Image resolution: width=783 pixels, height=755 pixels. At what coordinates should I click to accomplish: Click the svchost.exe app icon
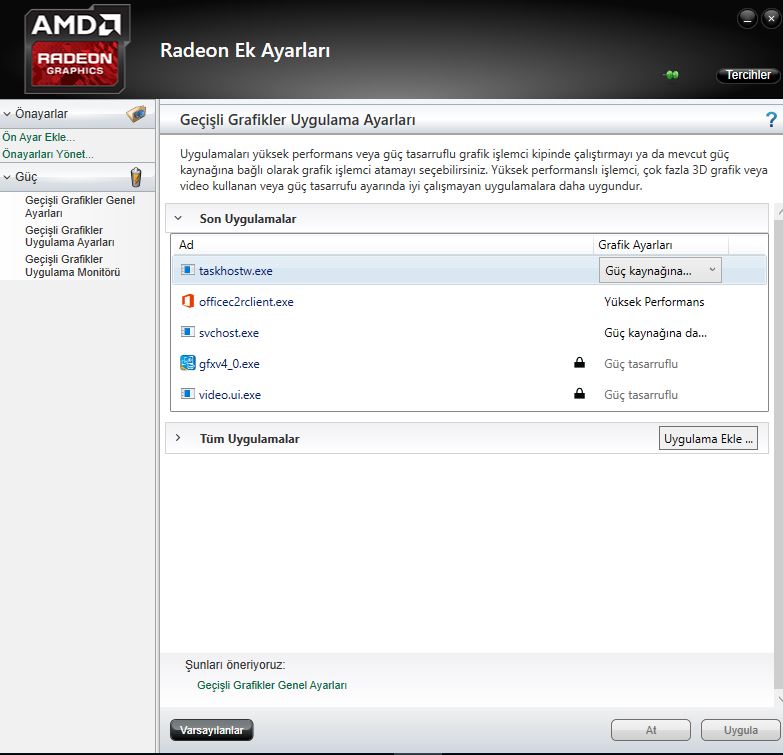(x=187, y=332)
